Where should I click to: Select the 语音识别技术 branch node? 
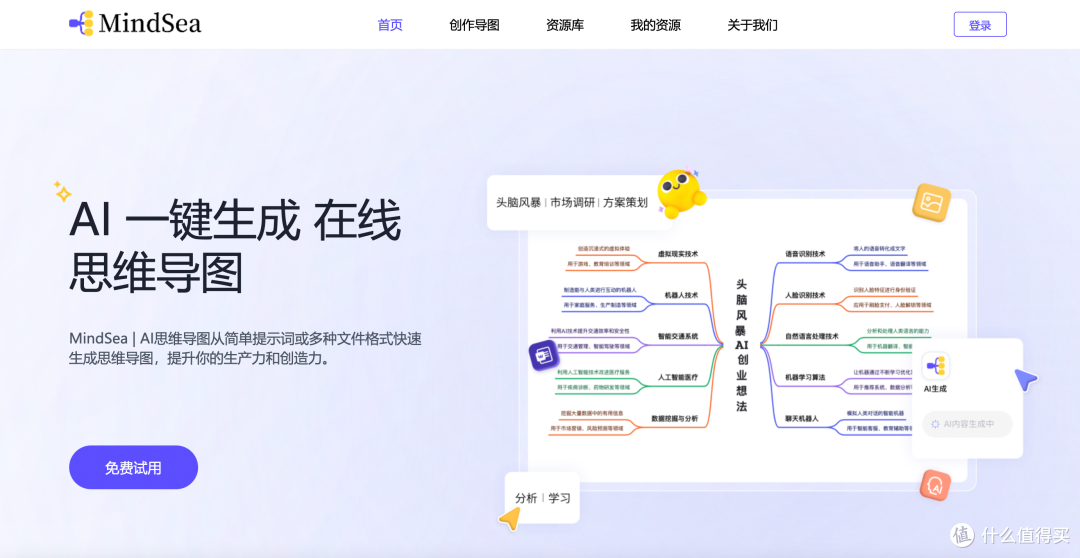(805, 254)
